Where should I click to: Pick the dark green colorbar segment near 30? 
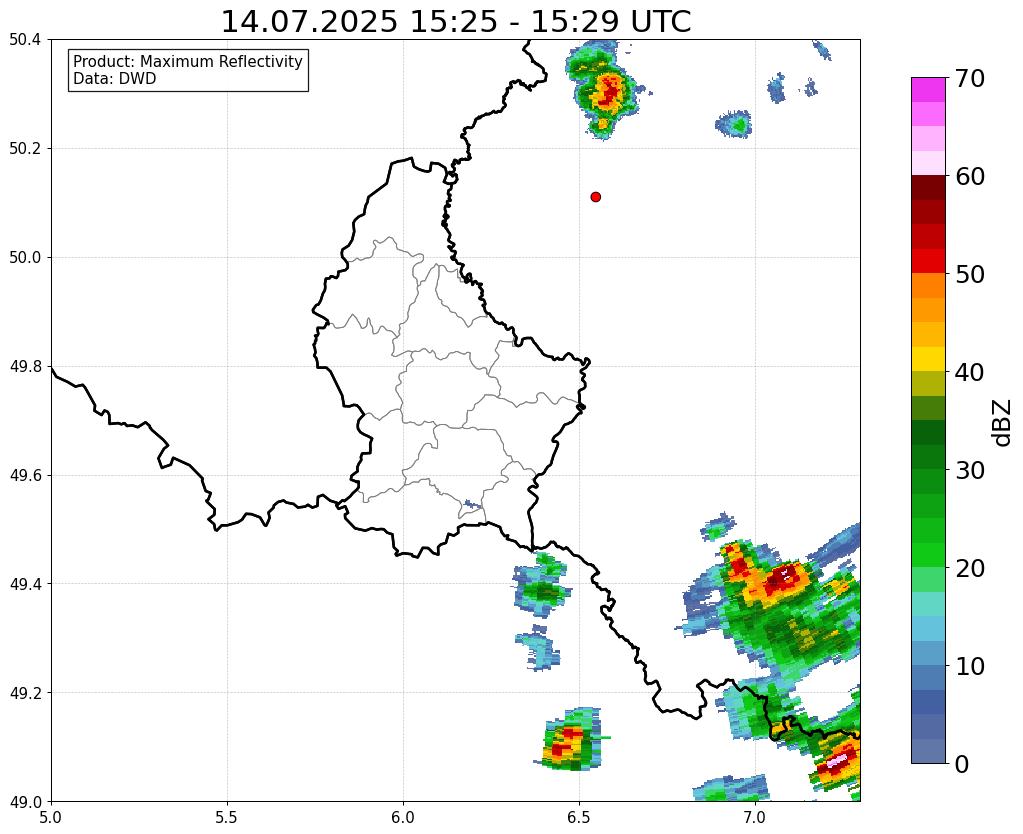click(x=928, y=457)
